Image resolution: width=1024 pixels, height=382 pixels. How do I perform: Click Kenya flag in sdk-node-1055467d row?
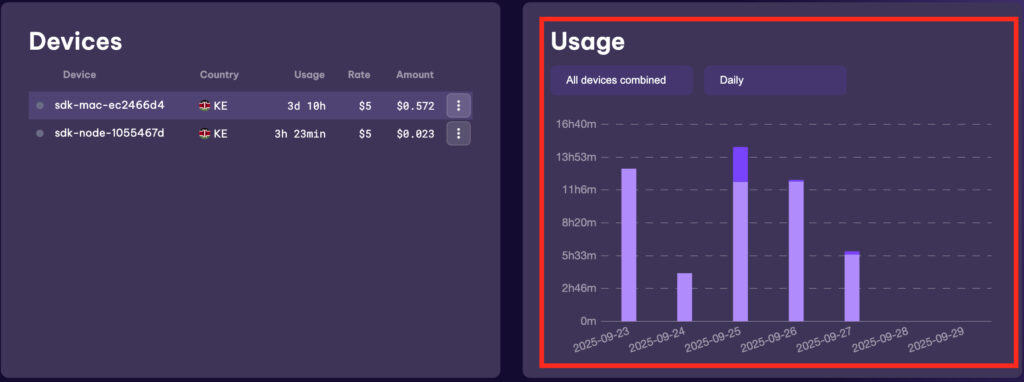(205, 133)
